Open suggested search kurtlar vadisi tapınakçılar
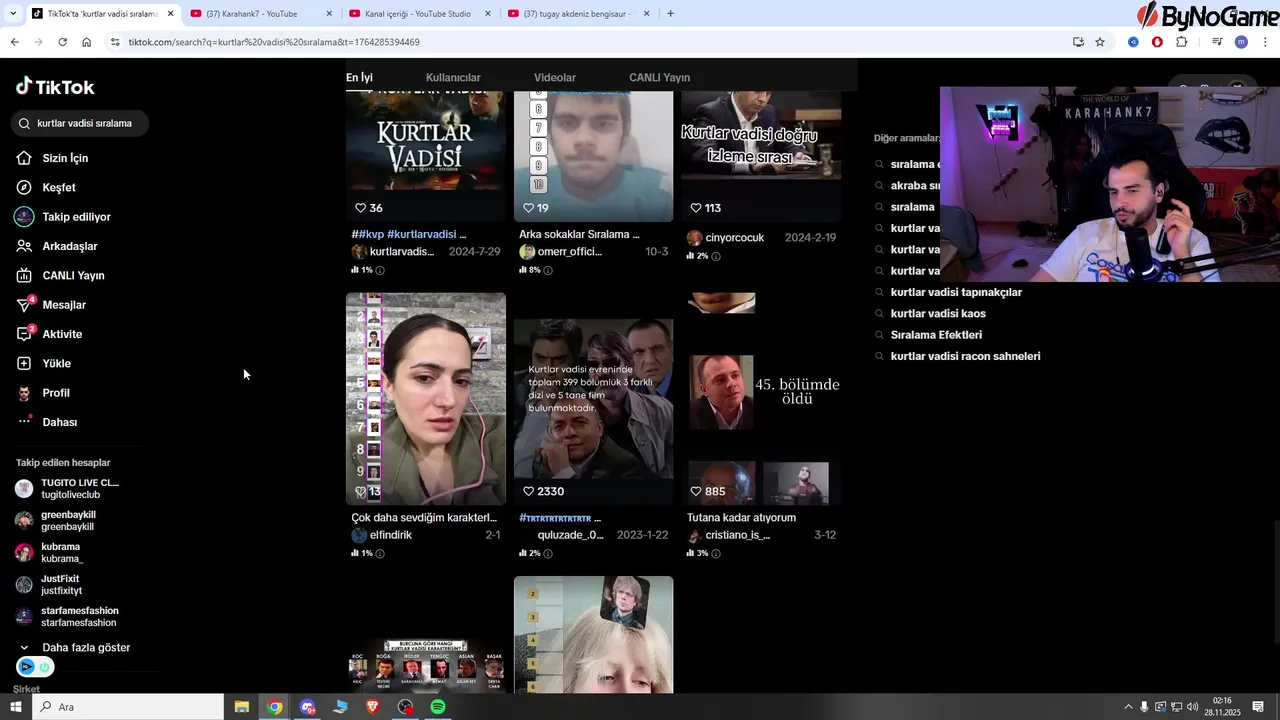Screen dimensions: 1280x720 (956, 292)
